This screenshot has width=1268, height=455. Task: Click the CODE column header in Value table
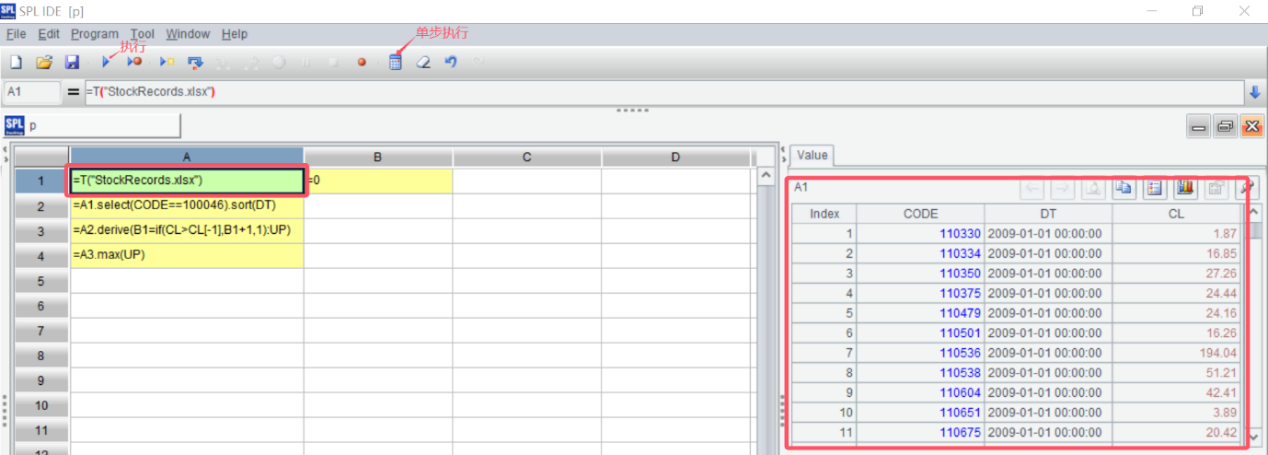[x=920, y=213]
